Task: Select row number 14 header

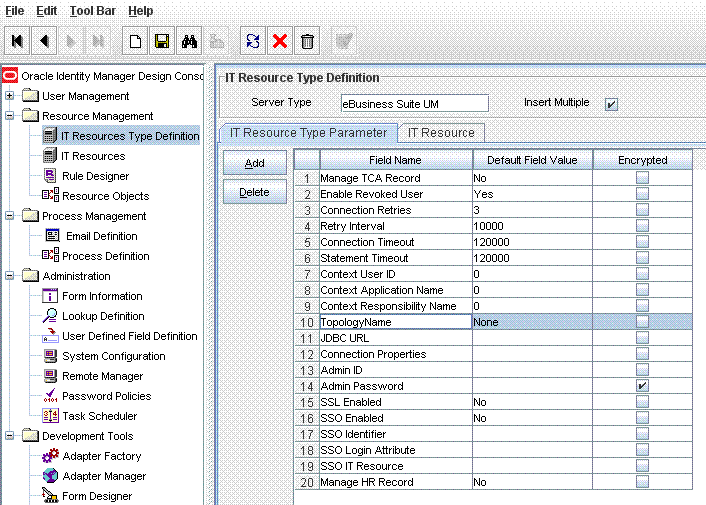Action: 307,386
